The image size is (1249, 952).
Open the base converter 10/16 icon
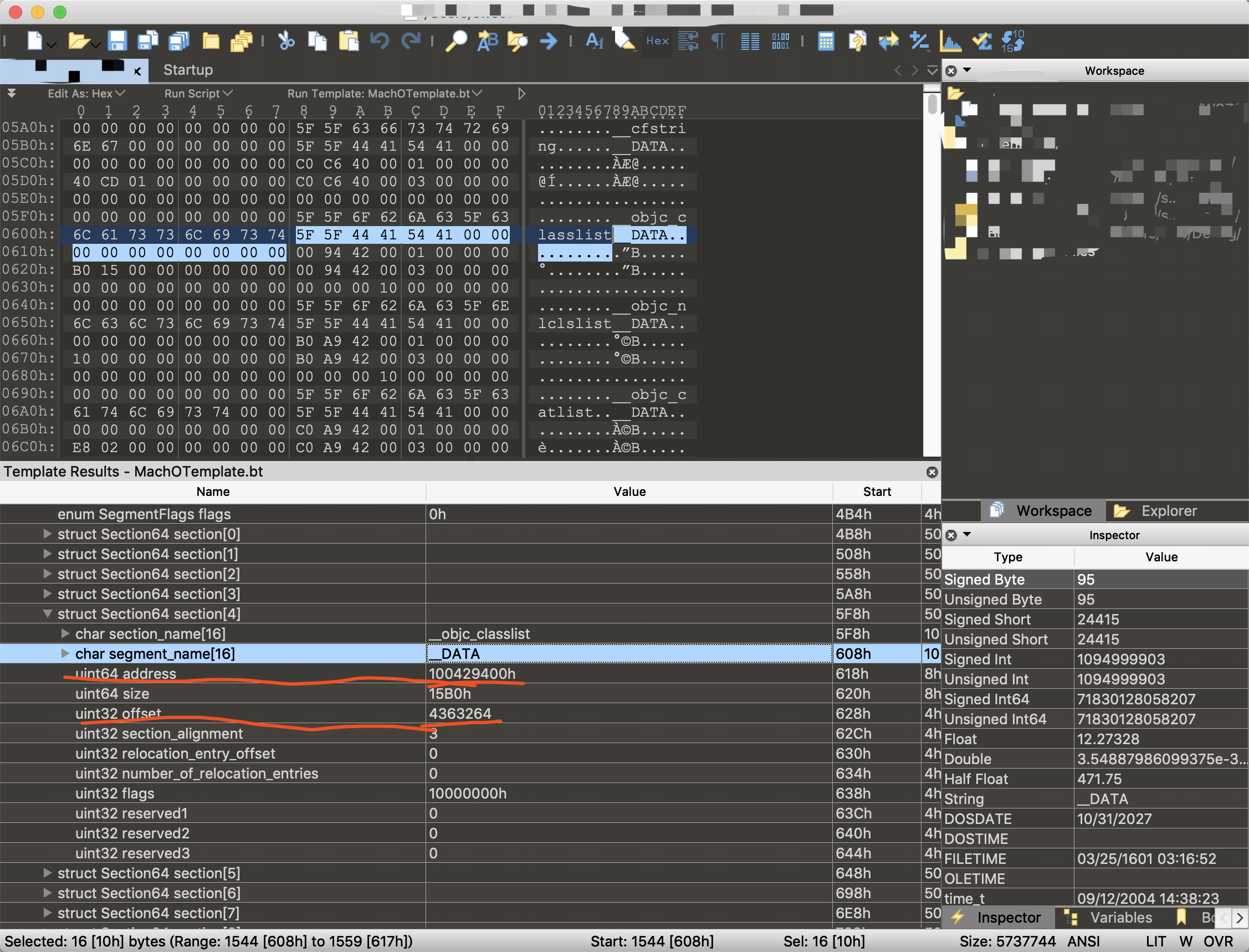tap(1012, 41)
